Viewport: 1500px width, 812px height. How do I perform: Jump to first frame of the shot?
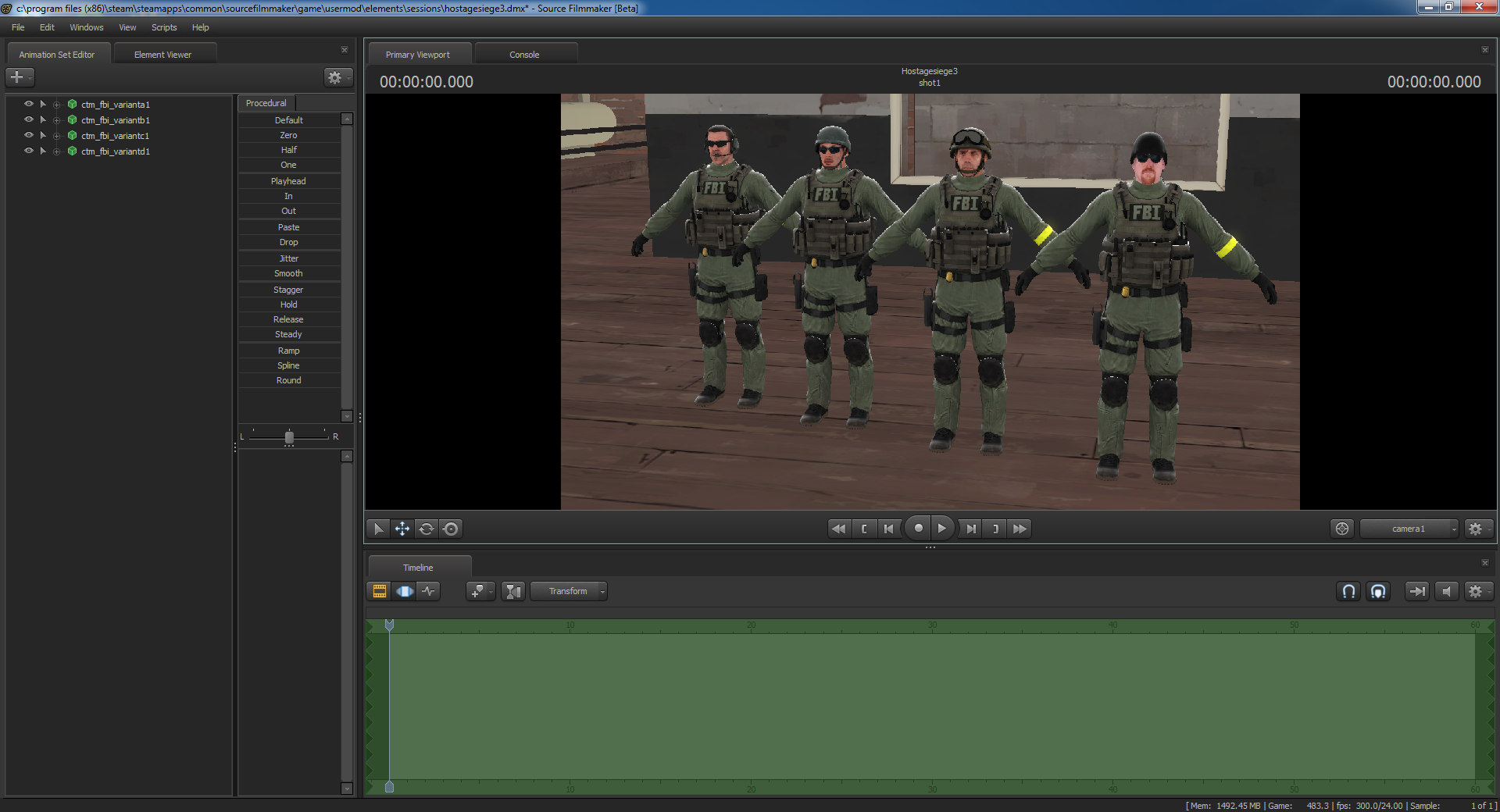point(838,529)
